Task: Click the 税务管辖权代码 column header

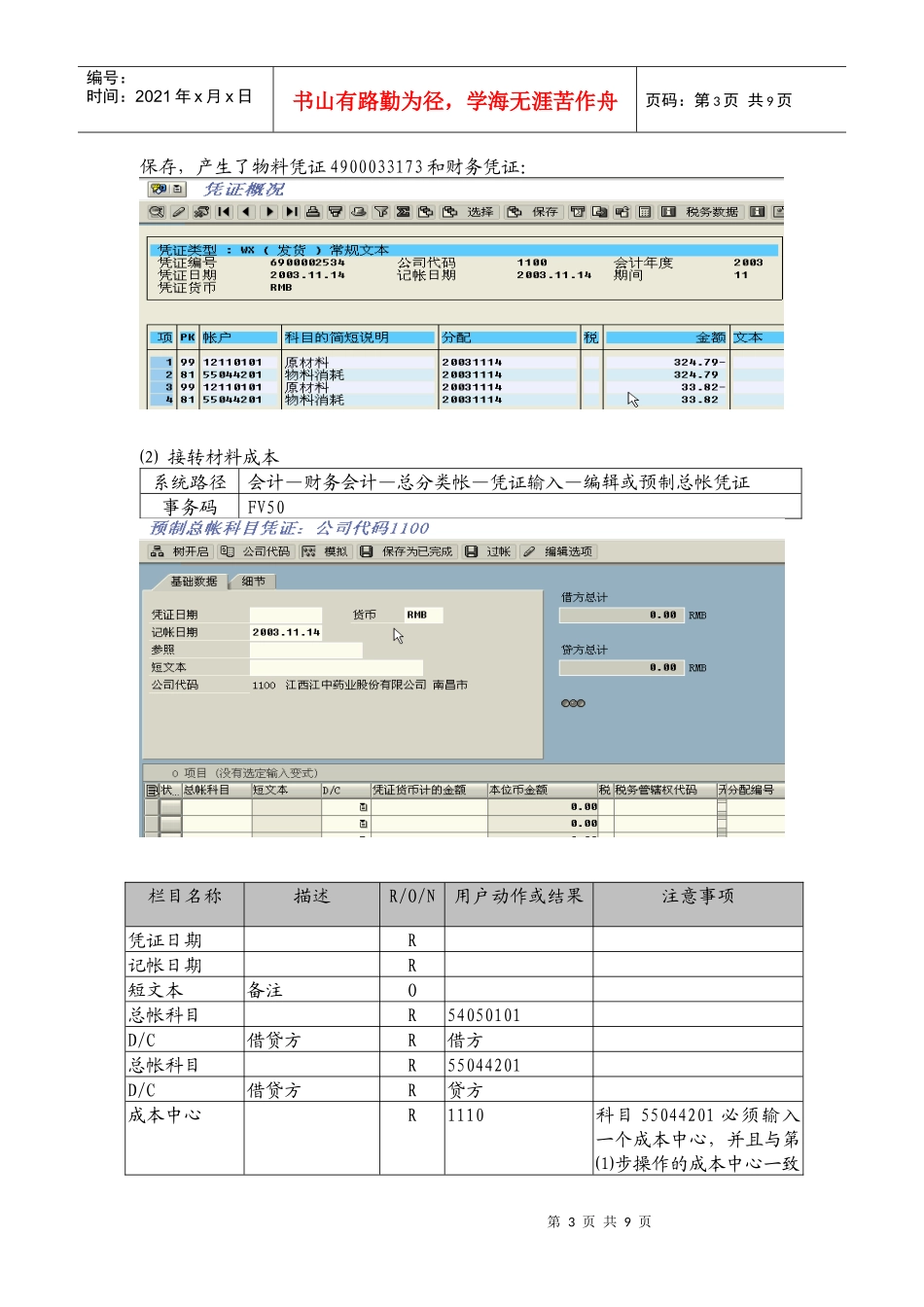Action: coord(664,791)
